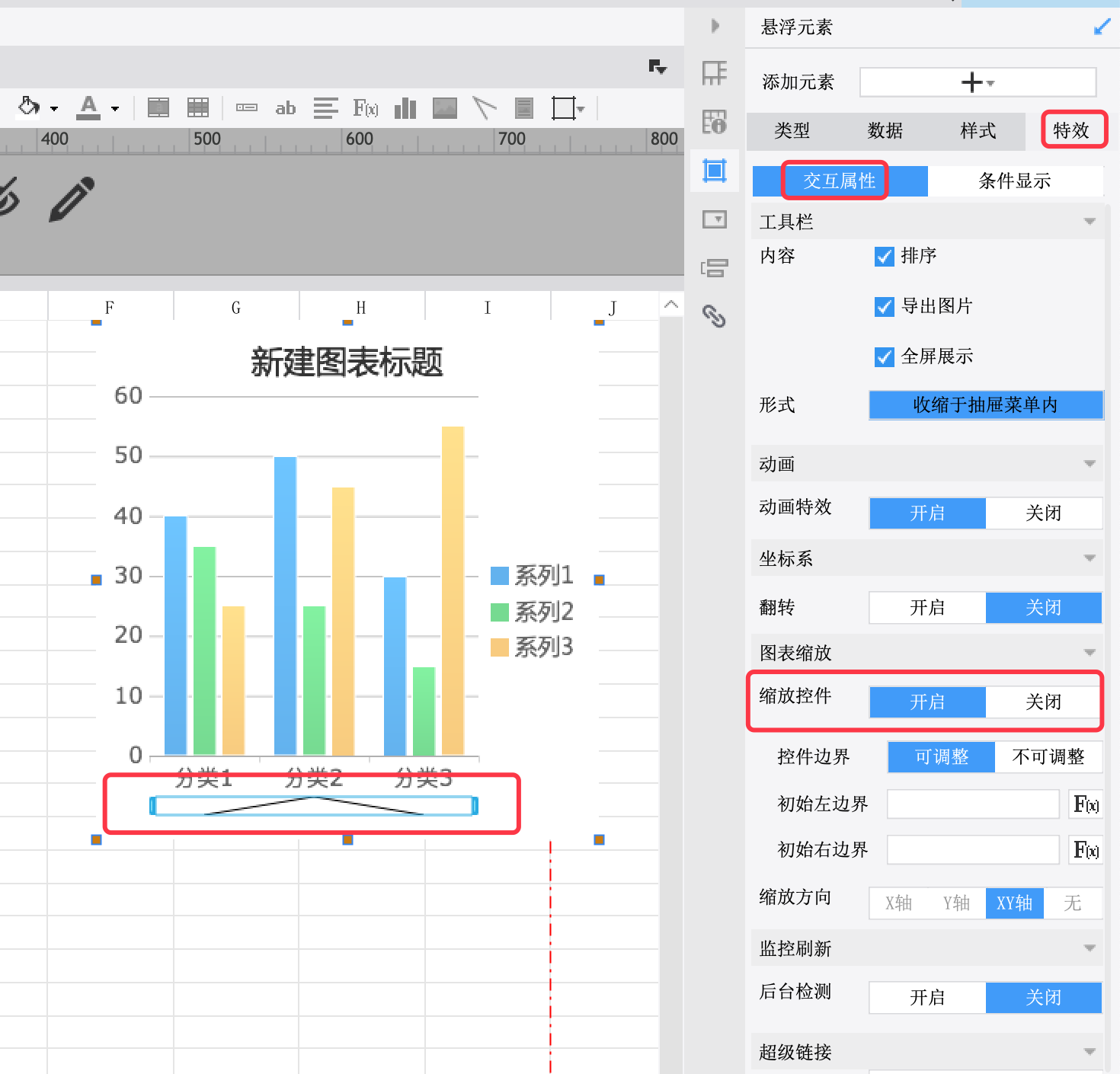The image size is (1120, 1074).
Task: Collapse the 超级链接 section
Action: coord(1090,1052)
